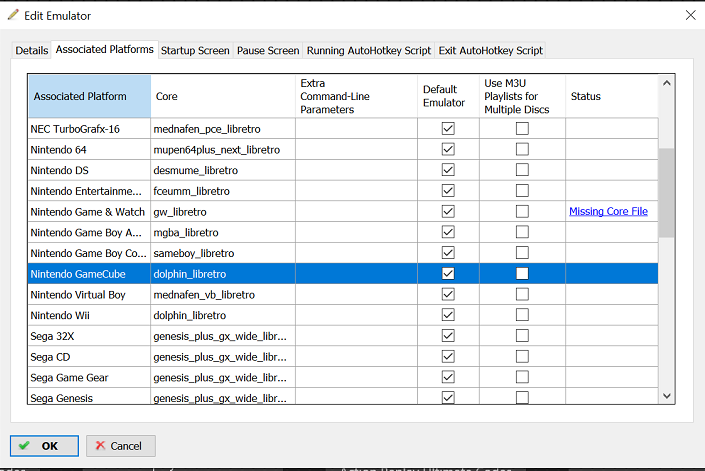Open the Details tab

click(31, 50)
